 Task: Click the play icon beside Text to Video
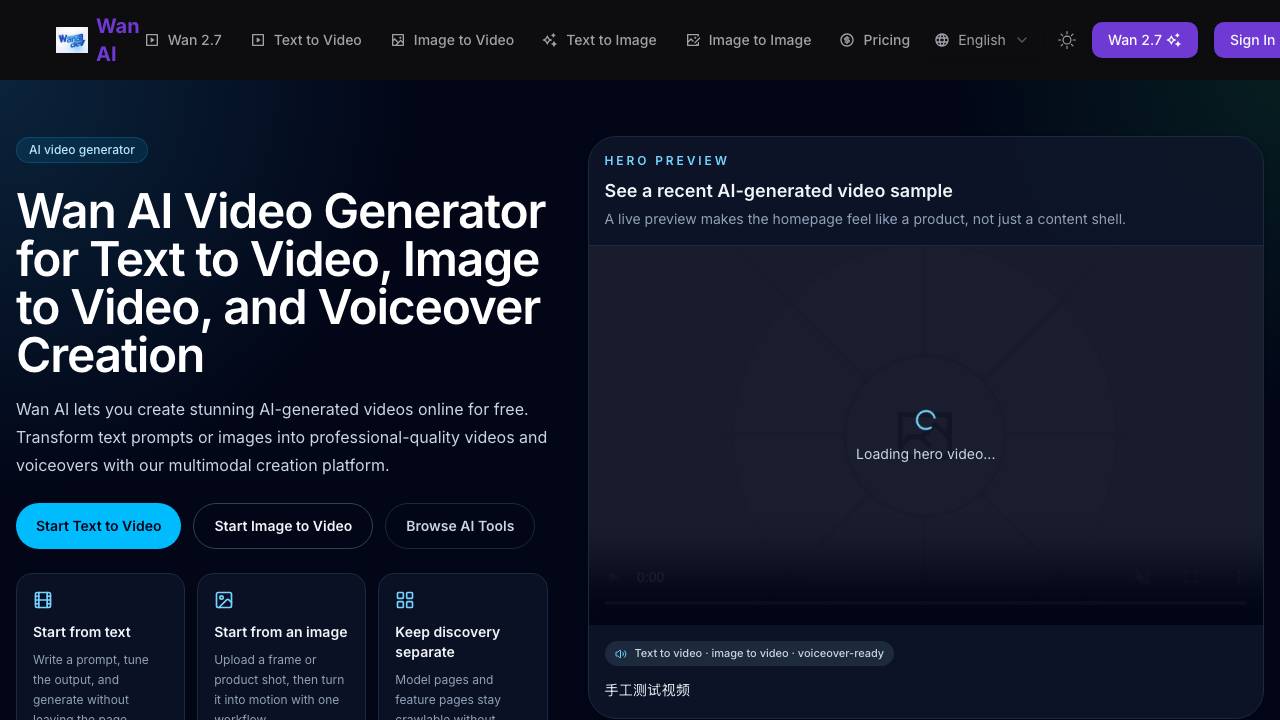coord(258,40)
